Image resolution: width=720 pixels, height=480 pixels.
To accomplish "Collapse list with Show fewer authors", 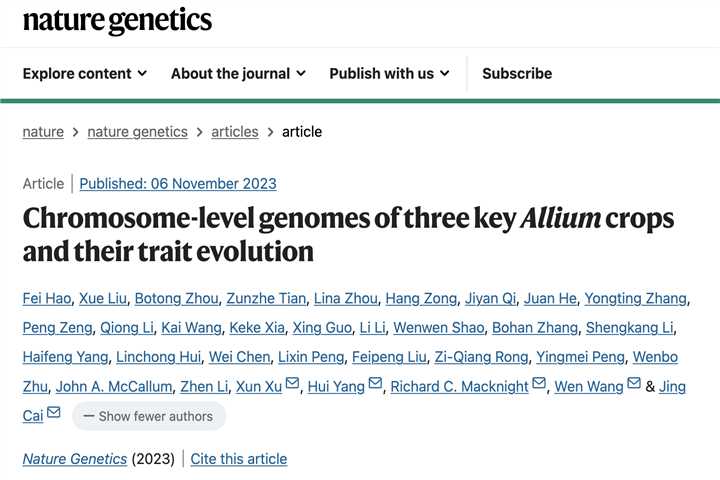I will click(x=149, y=416).
